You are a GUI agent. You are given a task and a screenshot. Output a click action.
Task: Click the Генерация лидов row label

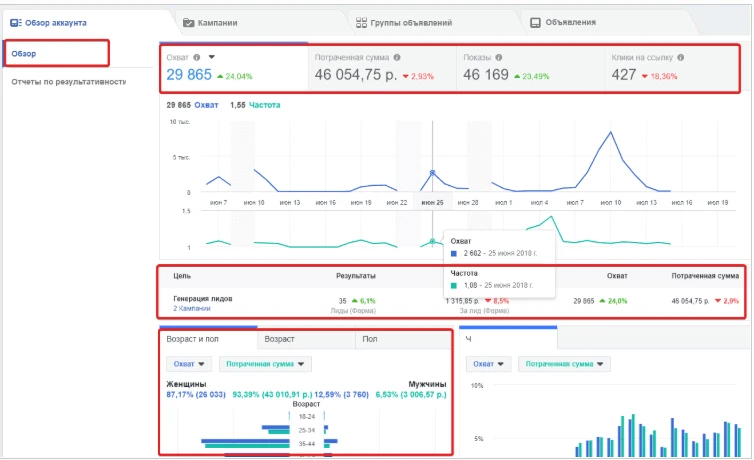coord(202,298)
